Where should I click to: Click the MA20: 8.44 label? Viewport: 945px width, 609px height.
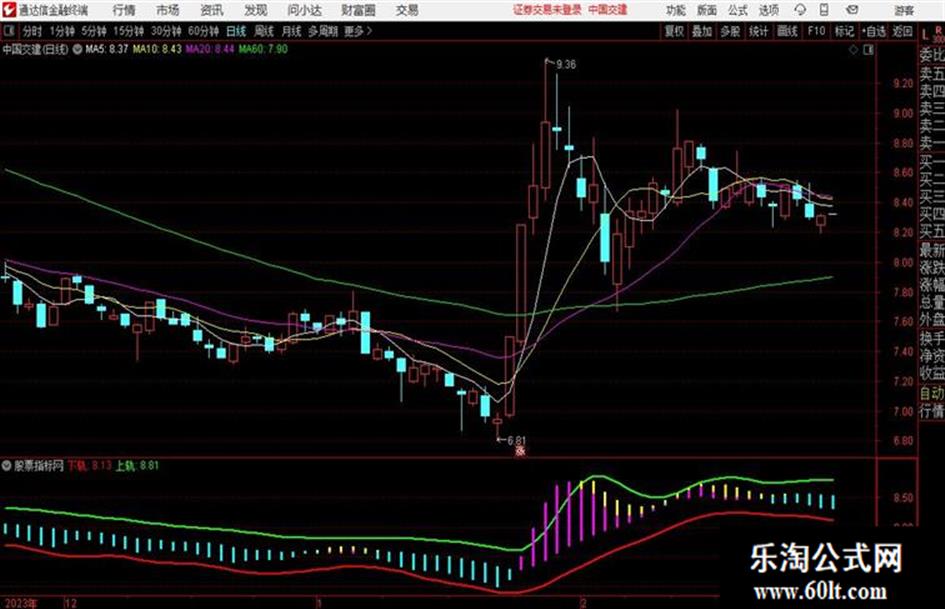click(210, 49)
